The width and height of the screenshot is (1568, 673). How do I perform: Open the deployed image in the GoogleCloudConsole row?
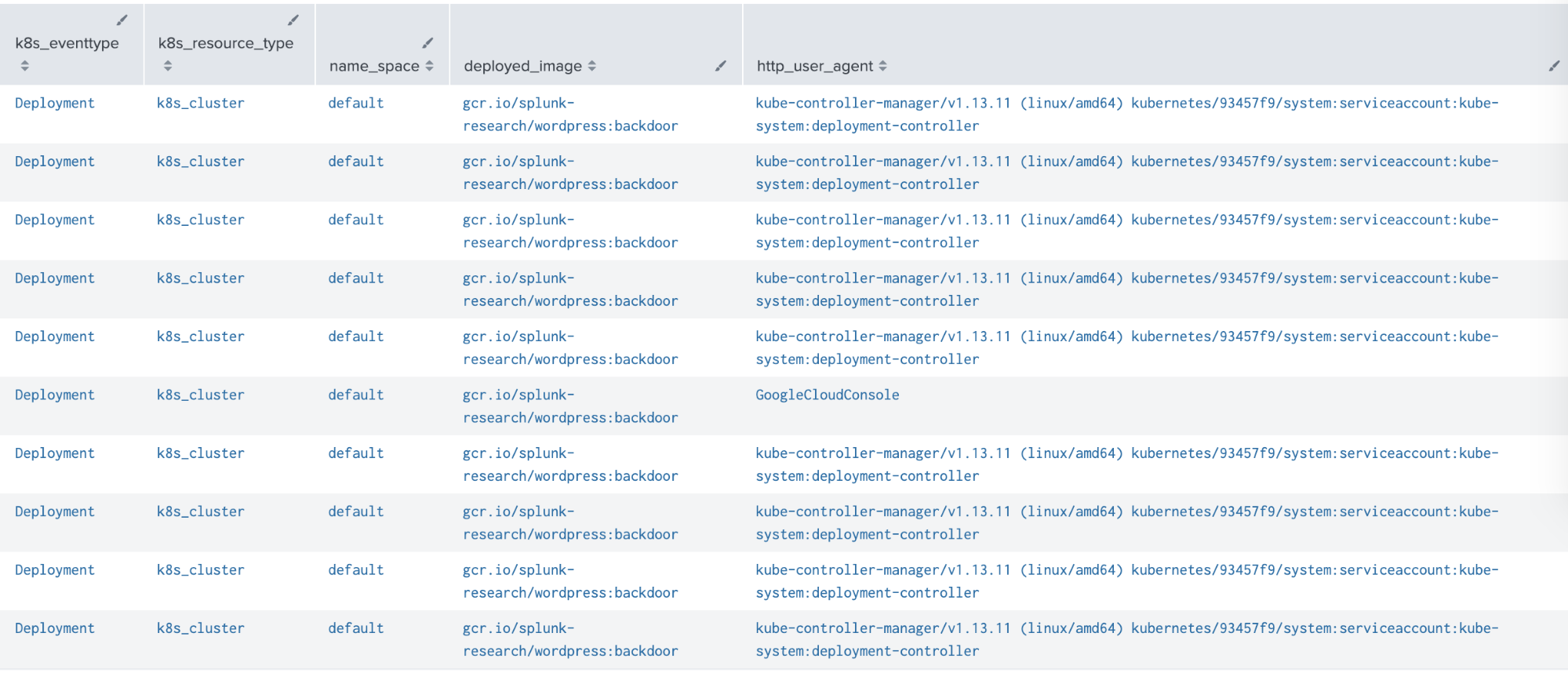point(569,406)
